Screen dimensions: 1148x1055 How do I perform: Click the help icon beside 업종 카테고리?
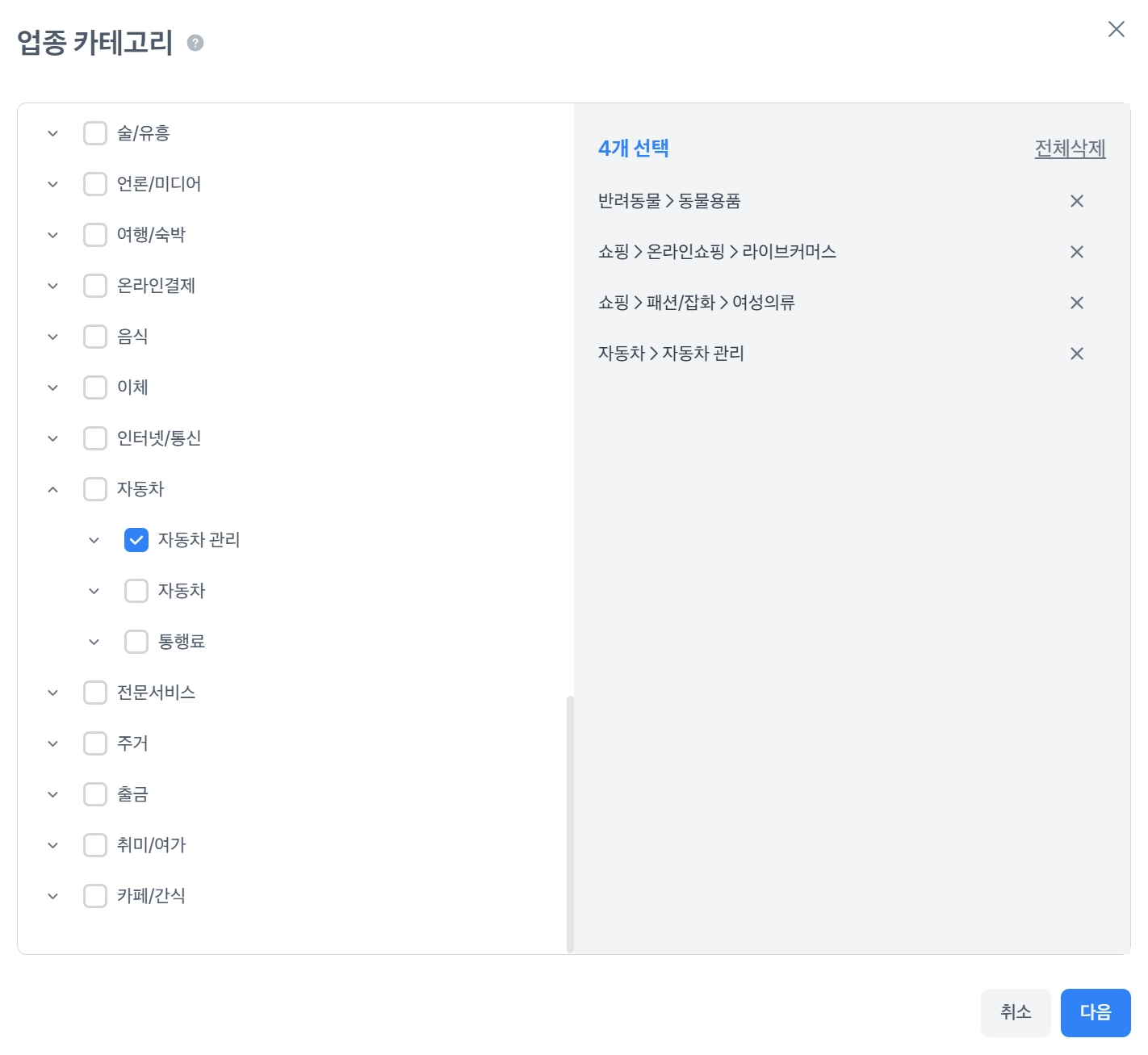point(195,43)
